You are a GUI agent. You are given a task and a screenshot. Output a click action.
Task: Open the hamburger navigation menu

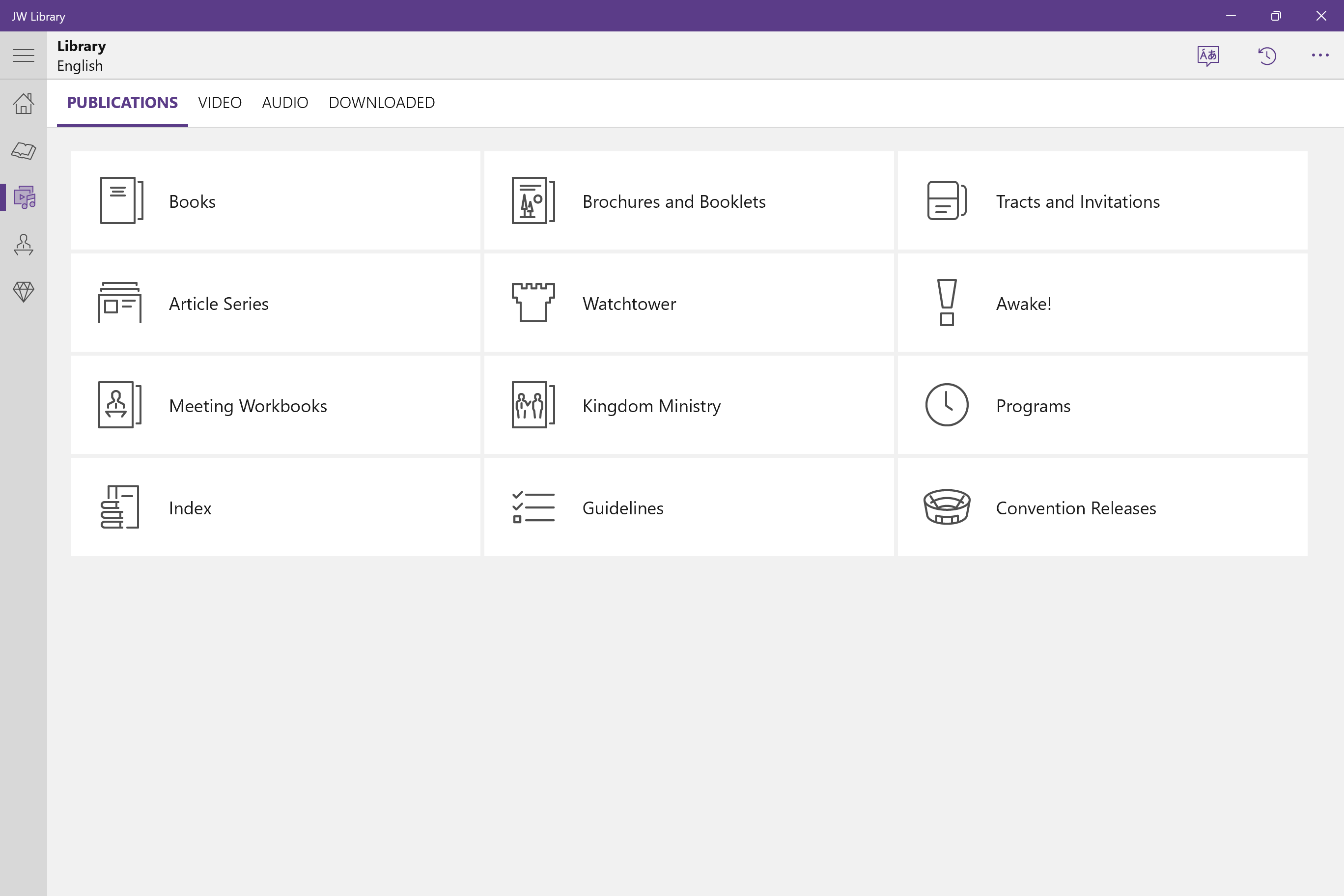pos(24,56)
